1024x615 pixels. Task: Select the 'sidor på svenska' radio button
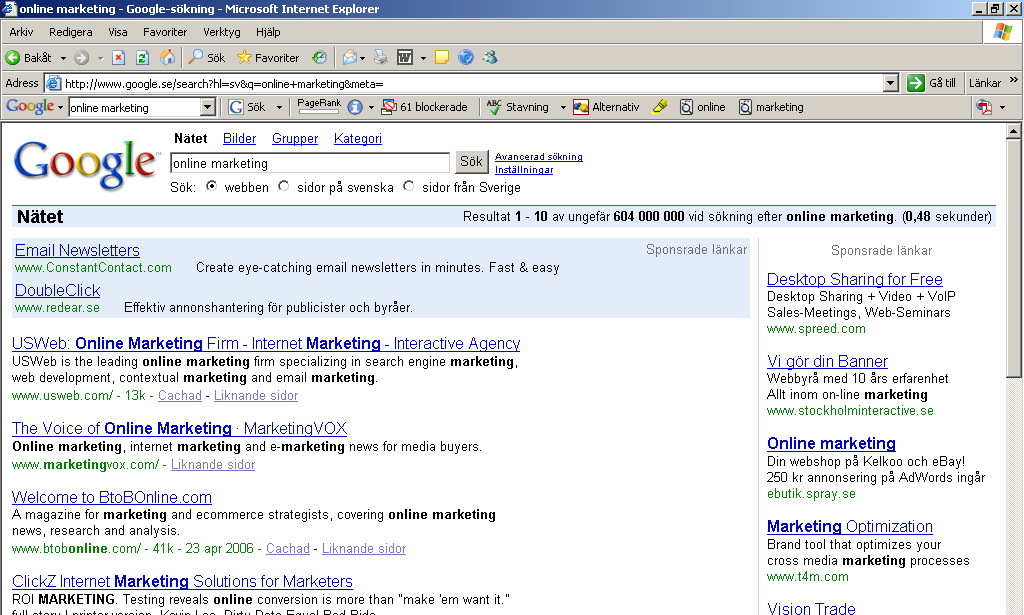(x=283, y=186)
